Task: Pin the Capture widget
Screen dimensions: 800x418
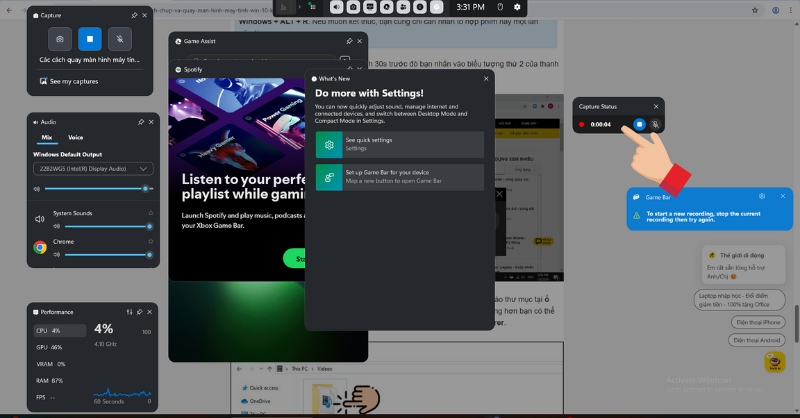Action: (x=134, y=15)
